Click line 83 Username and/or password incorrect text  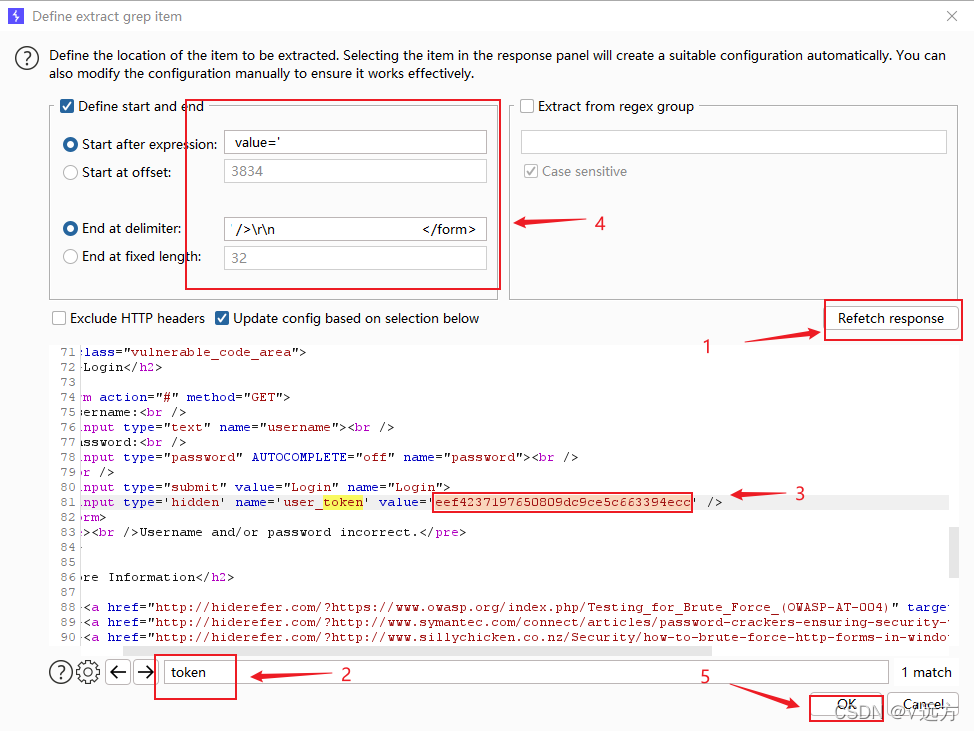tap(279, 532)
